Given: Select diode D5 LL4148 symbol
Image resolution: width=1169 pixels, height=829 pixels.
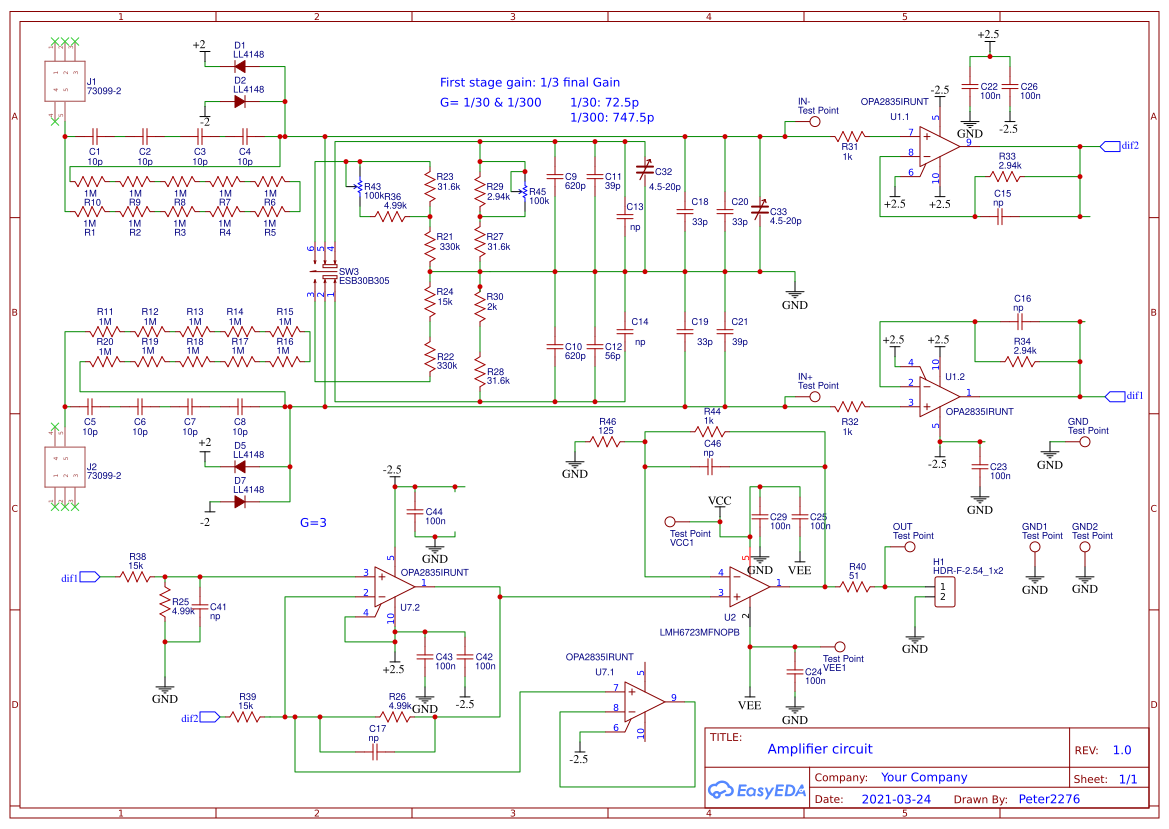Looking at the screenshot, I should click(240, 466).
